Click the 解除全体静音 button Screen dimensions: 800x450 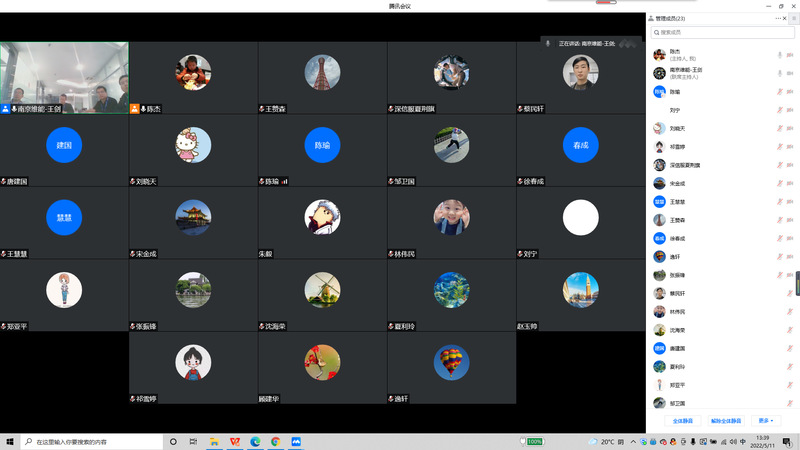pos(726,421)
